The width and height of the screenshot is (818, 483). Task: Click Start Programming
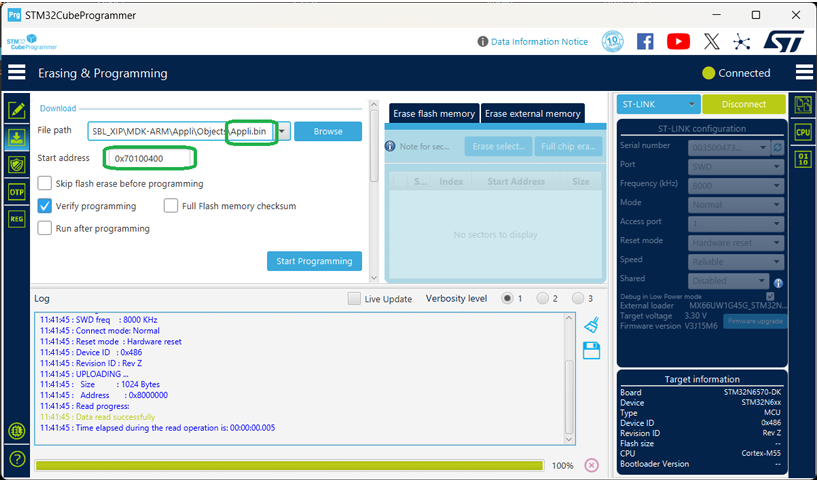(314, 261)
